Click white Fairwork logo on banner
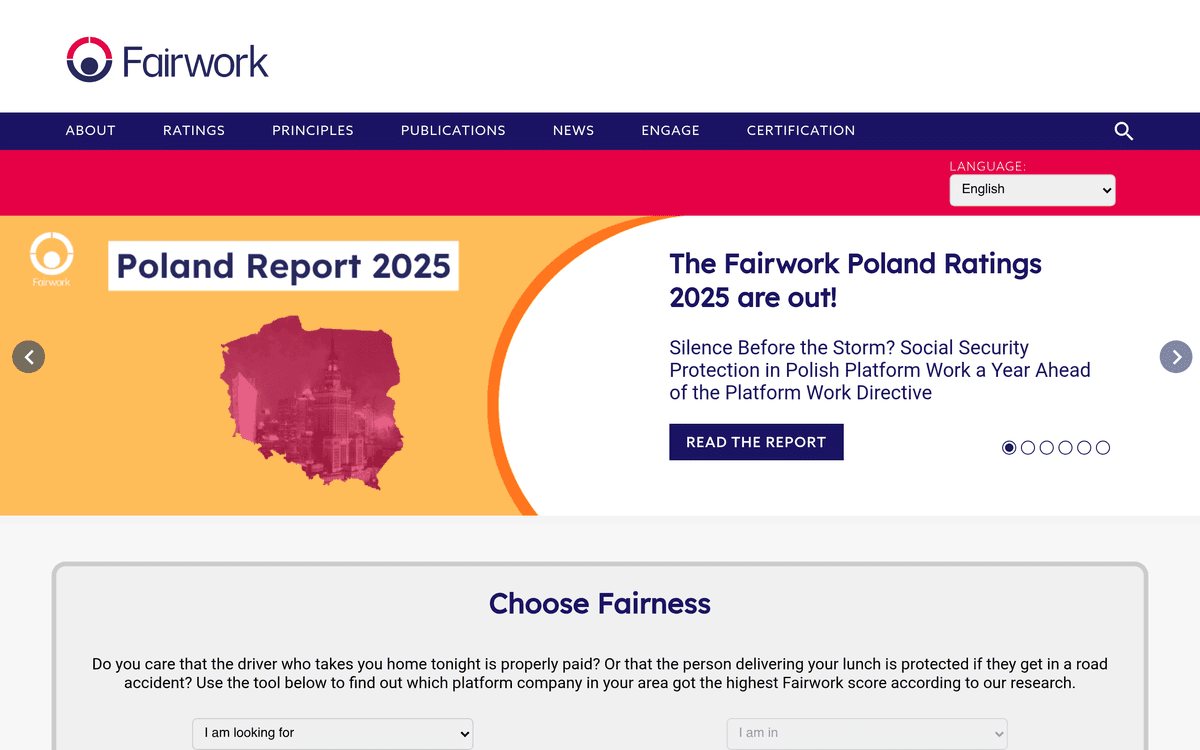The image size is (1200, 750). (x=51, y=260)
